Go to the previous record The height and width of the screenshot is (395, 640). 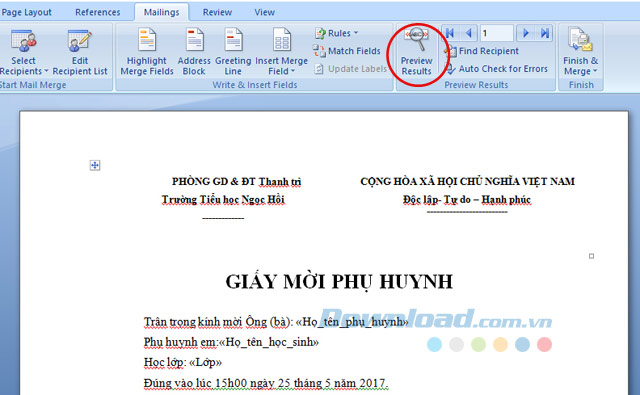pyautogui.click(x=469, y=33)
